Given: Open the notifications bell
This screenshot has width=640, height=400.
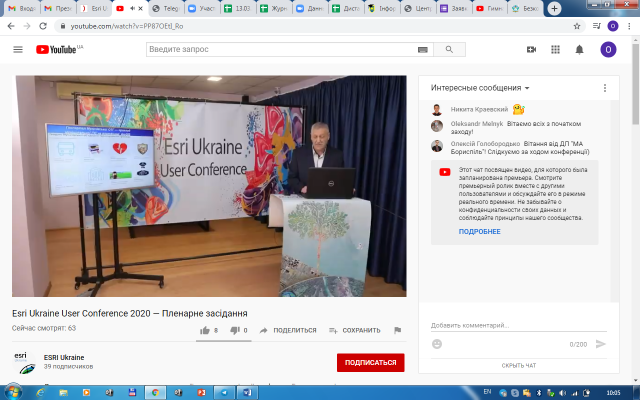Looking at the screenshot, I should (579, 49).
